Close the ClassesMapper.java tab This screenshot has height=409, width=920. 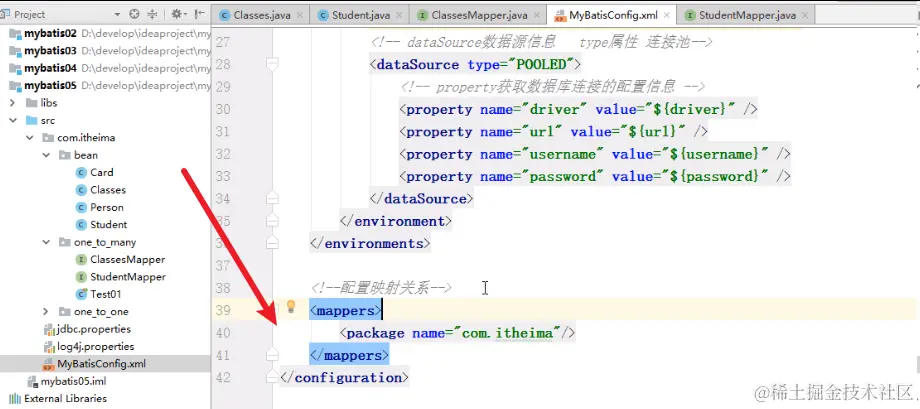[x=536, y=16]
